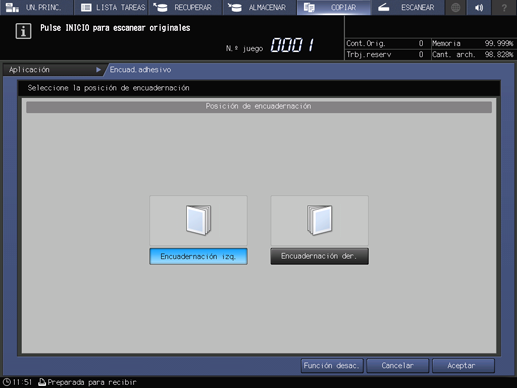Open the ALMACENAR tab
The height and width of the screenshot is (388, 517).
[x=260, y=7]
